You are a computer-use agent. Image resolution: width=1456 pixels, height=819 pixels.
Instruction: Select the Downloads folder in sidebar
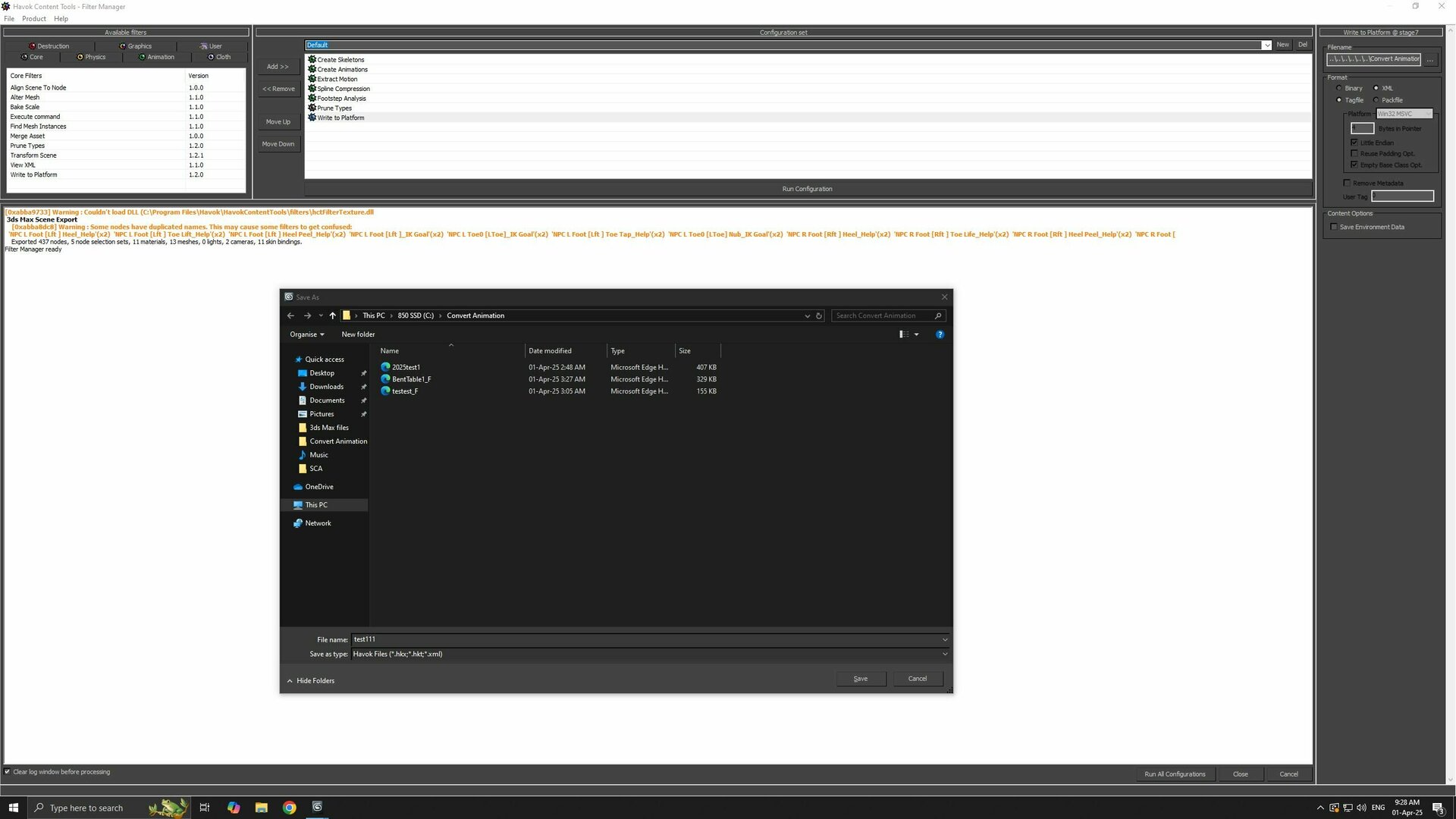tap(326, 387)
